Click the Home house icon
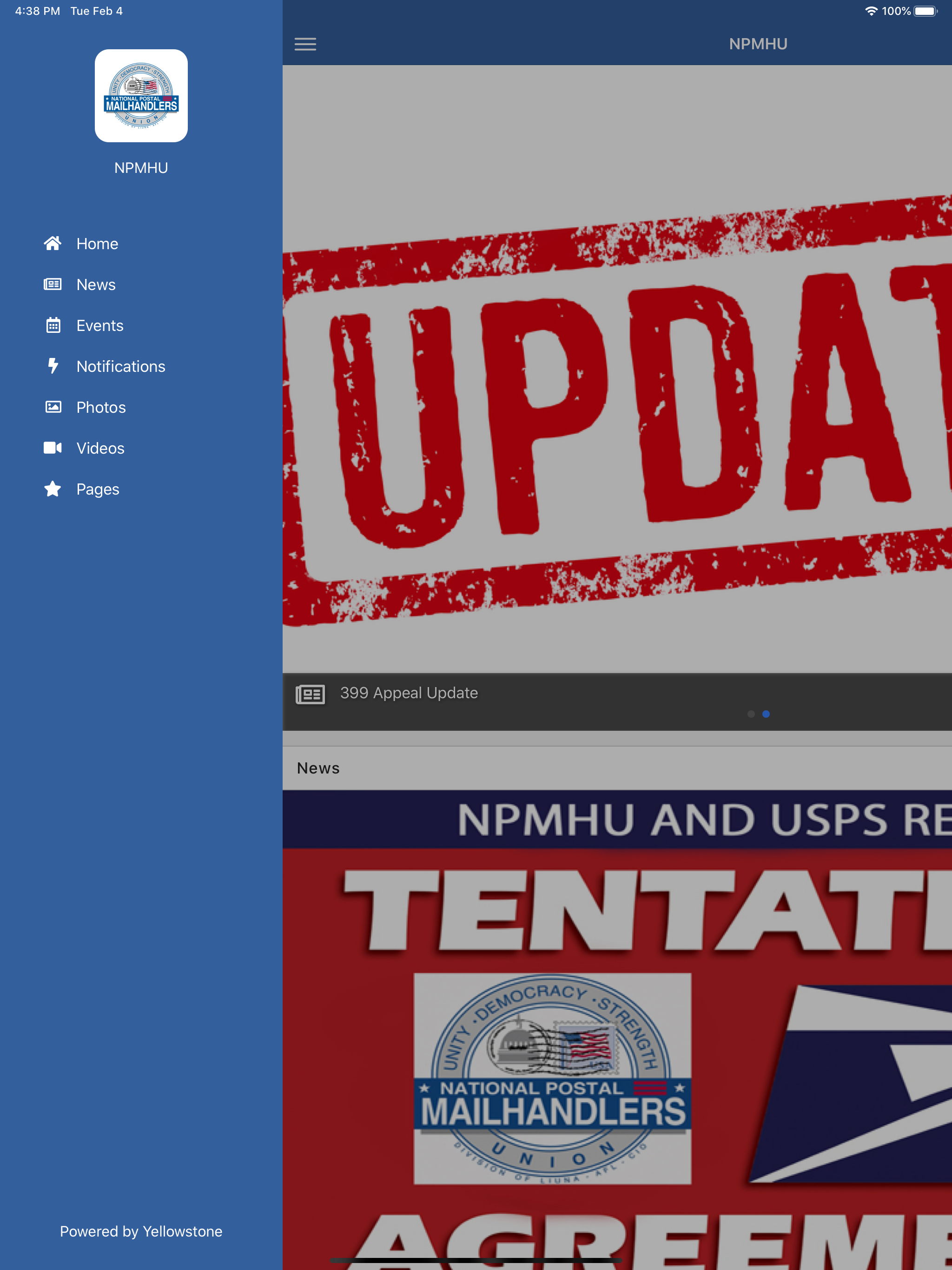 click(x=53, y=244)
